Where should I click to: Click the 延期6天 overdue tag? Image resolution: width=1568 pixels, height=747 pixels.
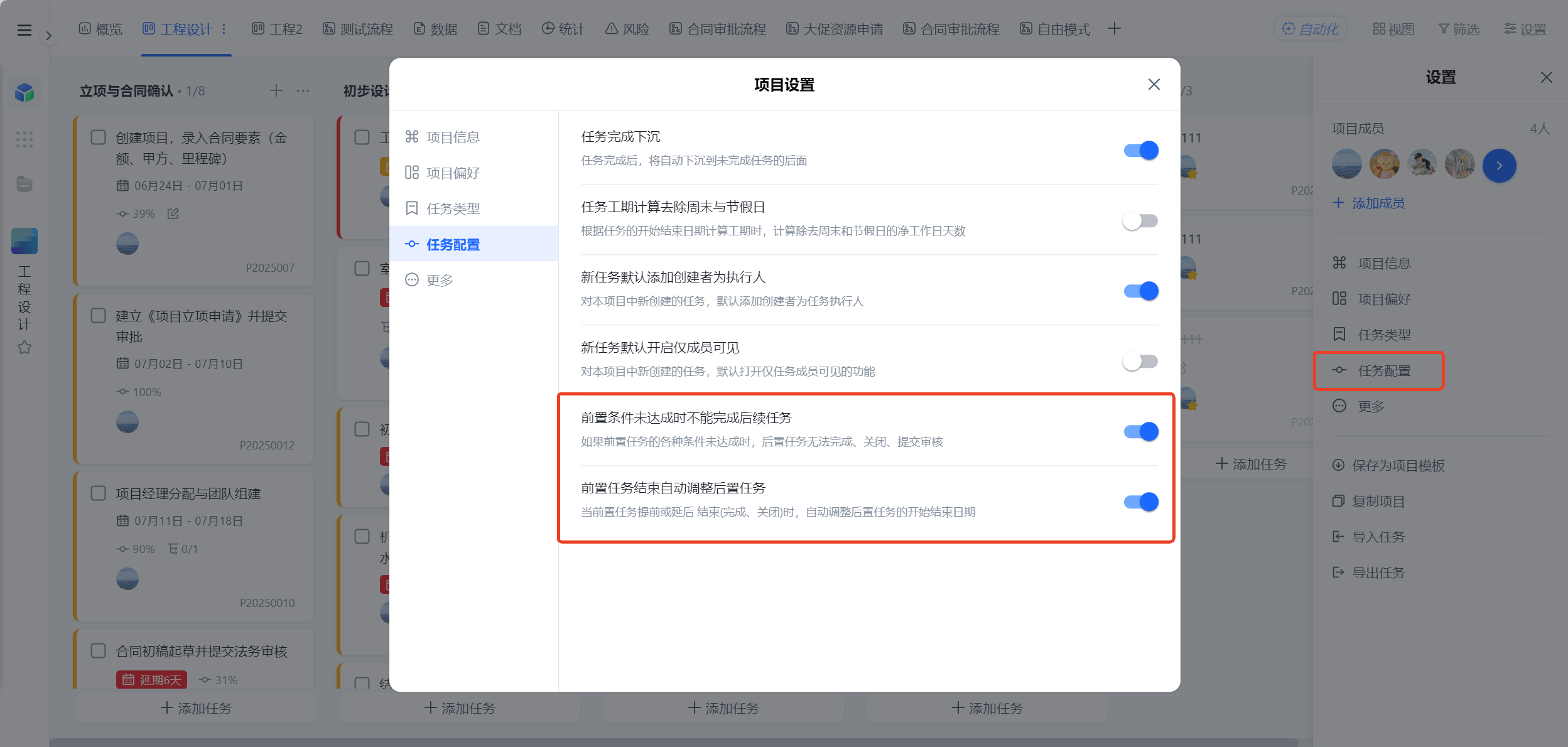coord(152,680)
